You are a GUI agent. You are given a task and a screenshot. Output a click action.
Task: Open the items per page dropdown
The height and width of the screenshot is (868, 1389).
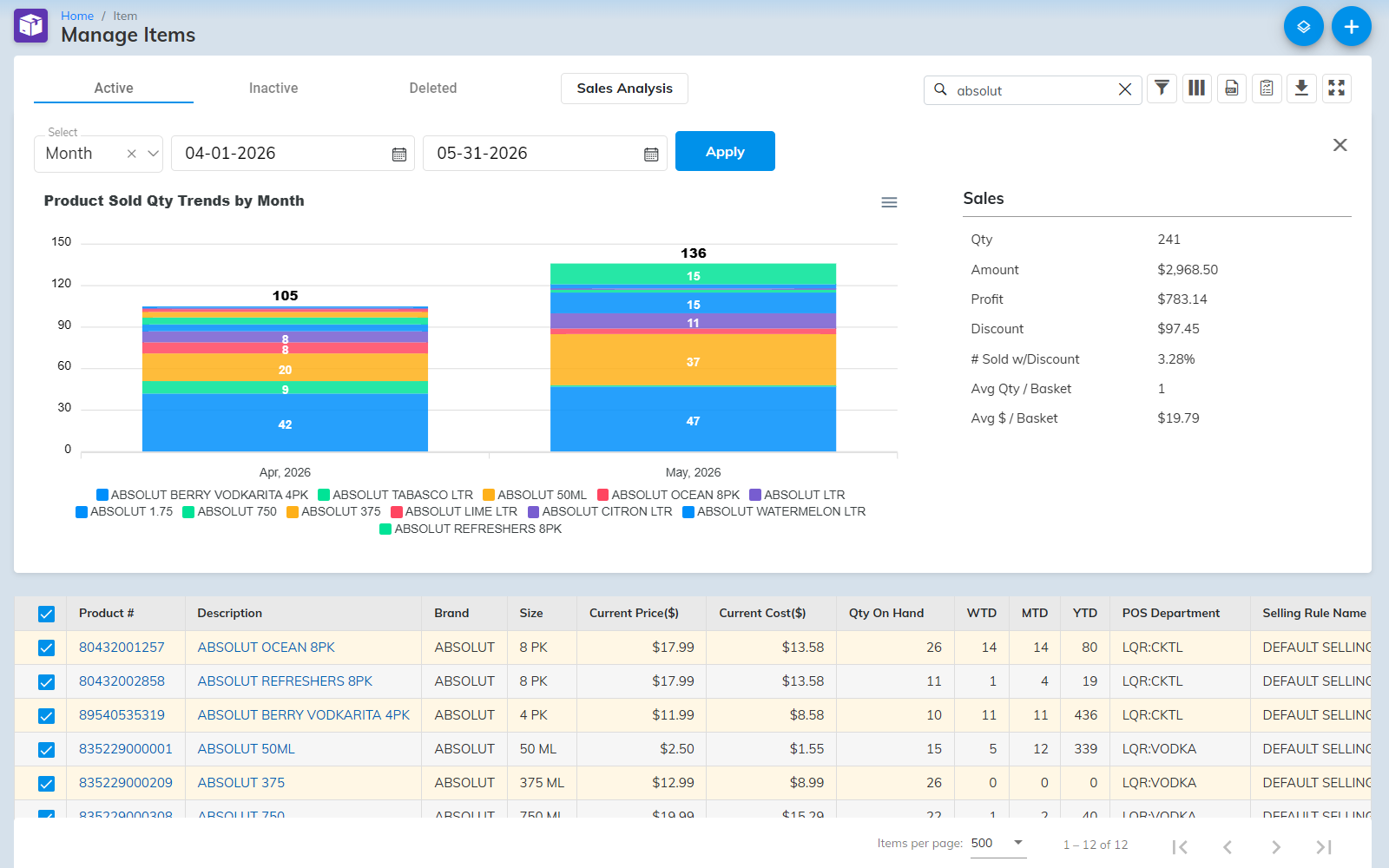(998, 844)
